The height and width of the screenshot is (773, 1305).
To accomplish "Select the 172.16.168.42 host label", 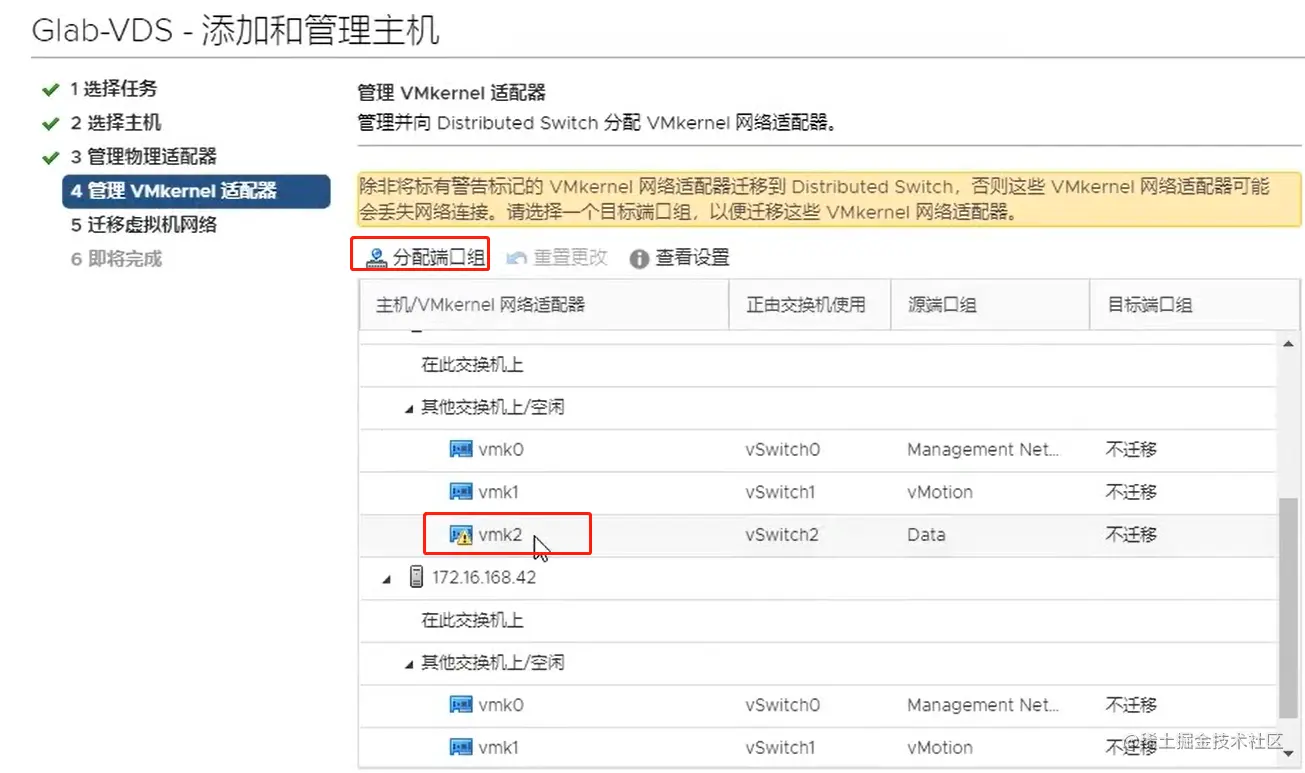I will [x=484, y=578].
